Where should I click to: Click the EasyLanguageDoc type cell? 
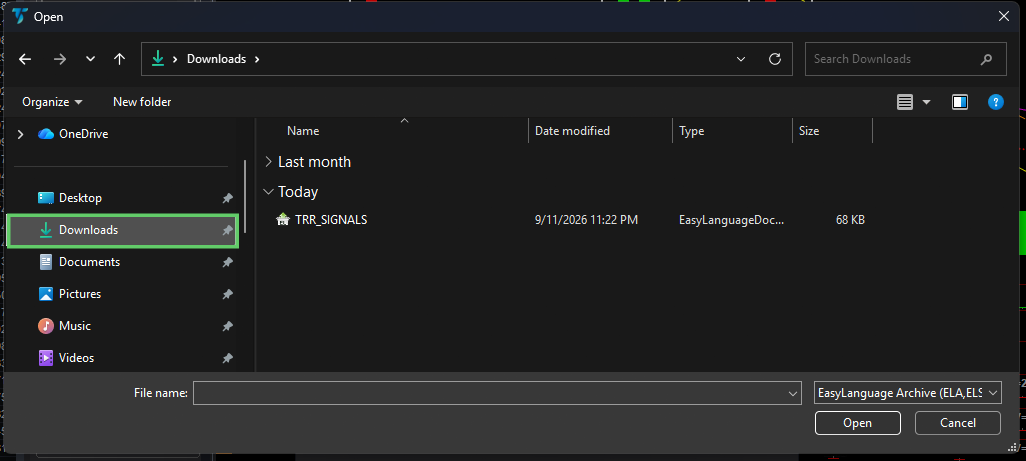point(732,220)
